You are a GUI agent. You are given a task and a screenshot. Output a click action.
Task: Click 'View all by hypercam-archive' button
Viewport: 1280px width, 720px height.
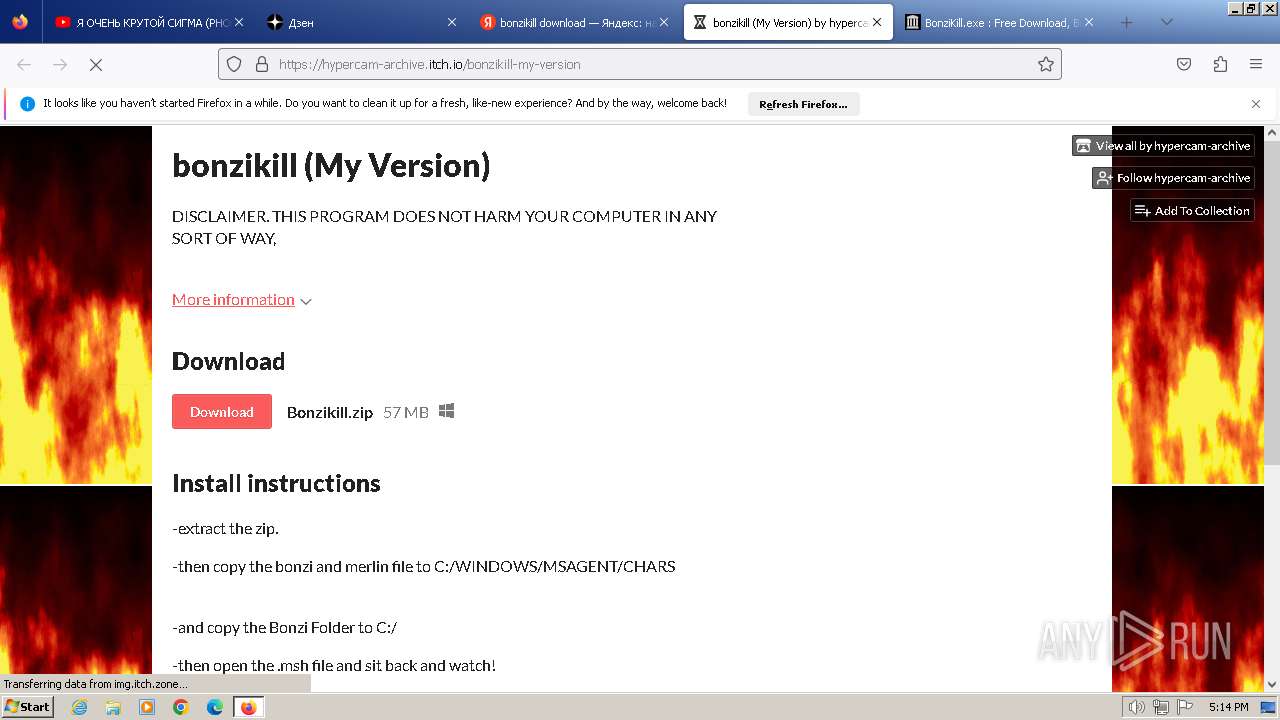1163,146
